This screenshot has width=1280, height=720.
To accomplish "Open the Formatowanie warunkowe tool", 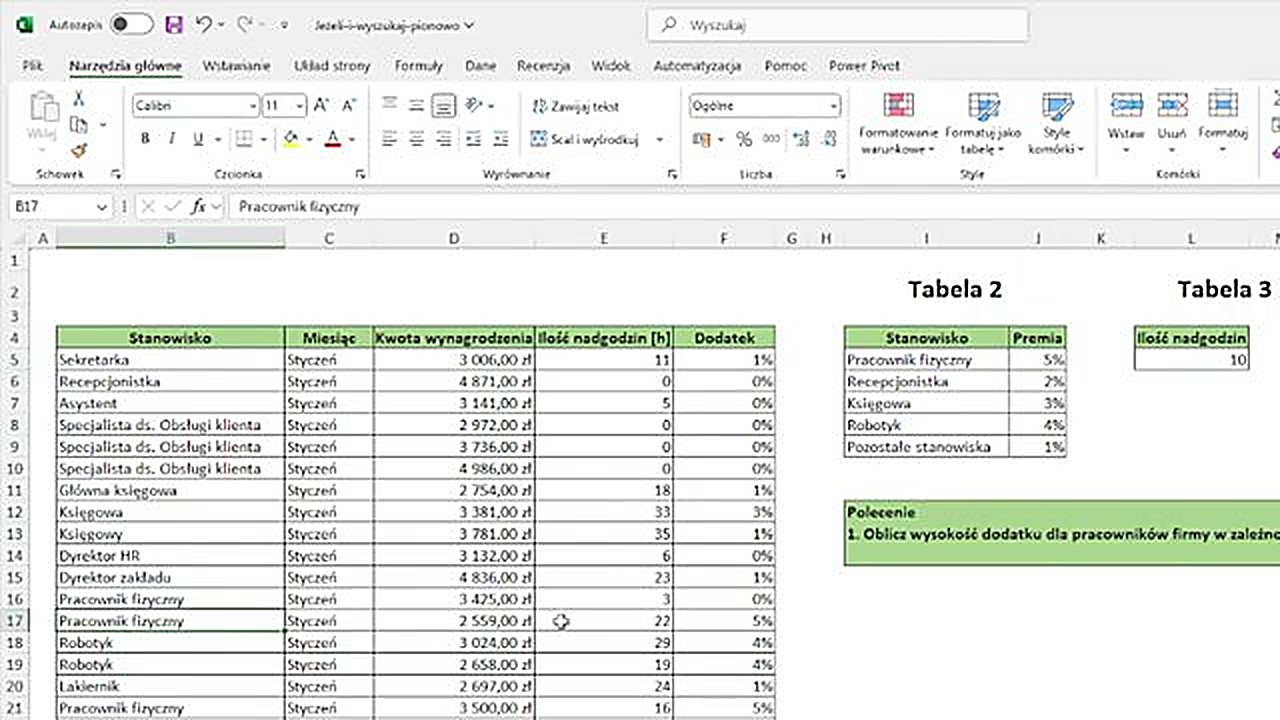I will [897, 120].
